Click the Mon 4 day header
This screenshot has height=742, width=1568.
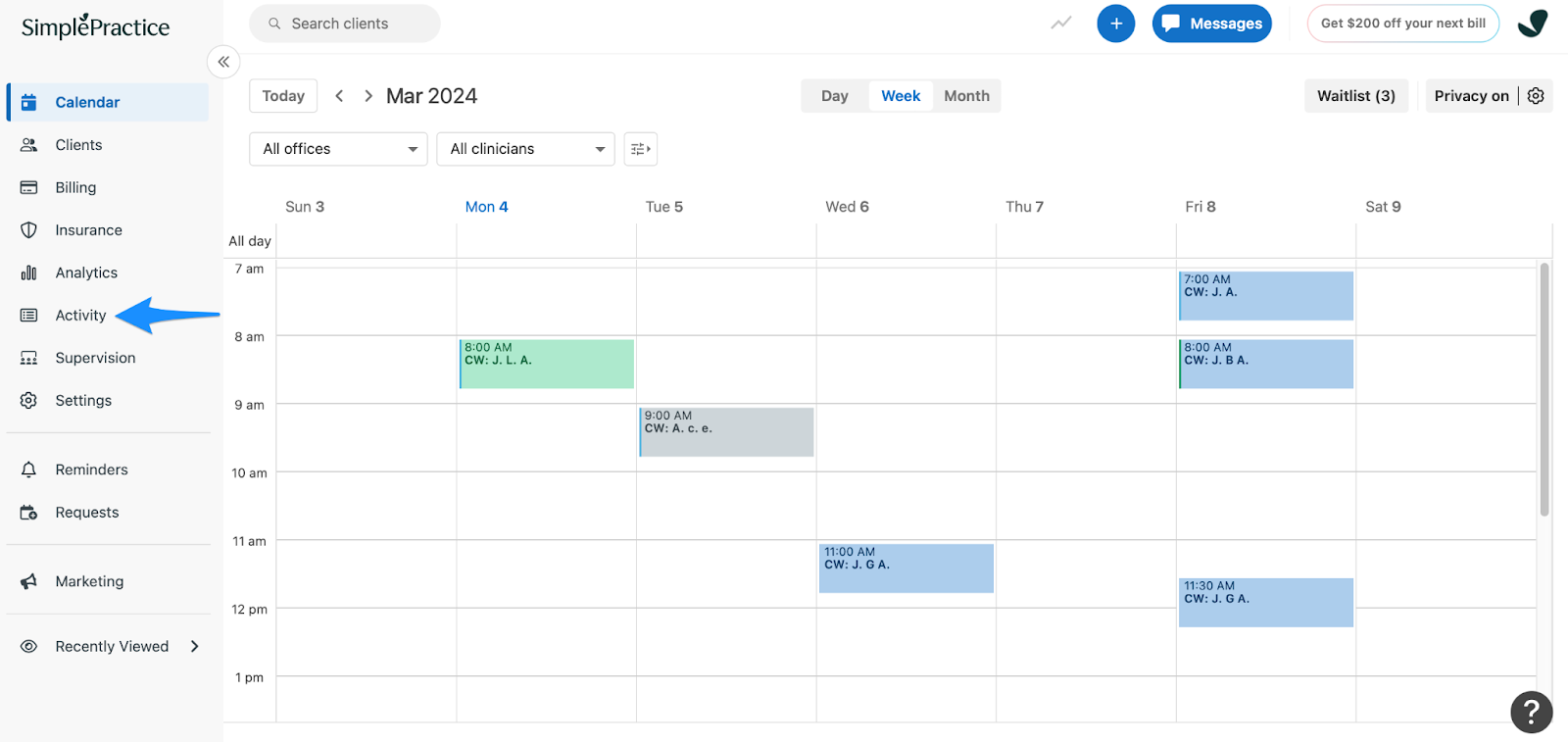486,207
